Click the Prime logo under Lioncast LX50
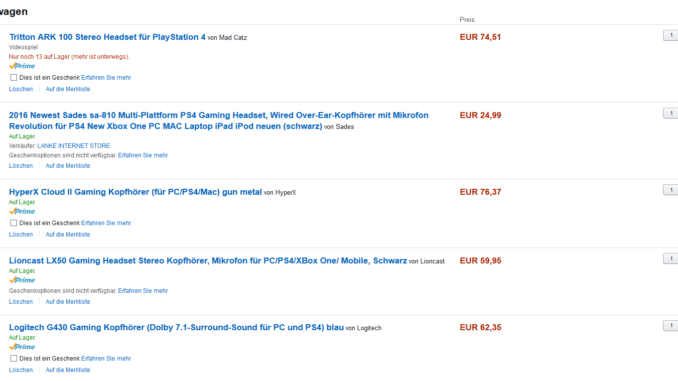Image resolution: width=678 pixels, height=381 pixels. tap(22, 280)
